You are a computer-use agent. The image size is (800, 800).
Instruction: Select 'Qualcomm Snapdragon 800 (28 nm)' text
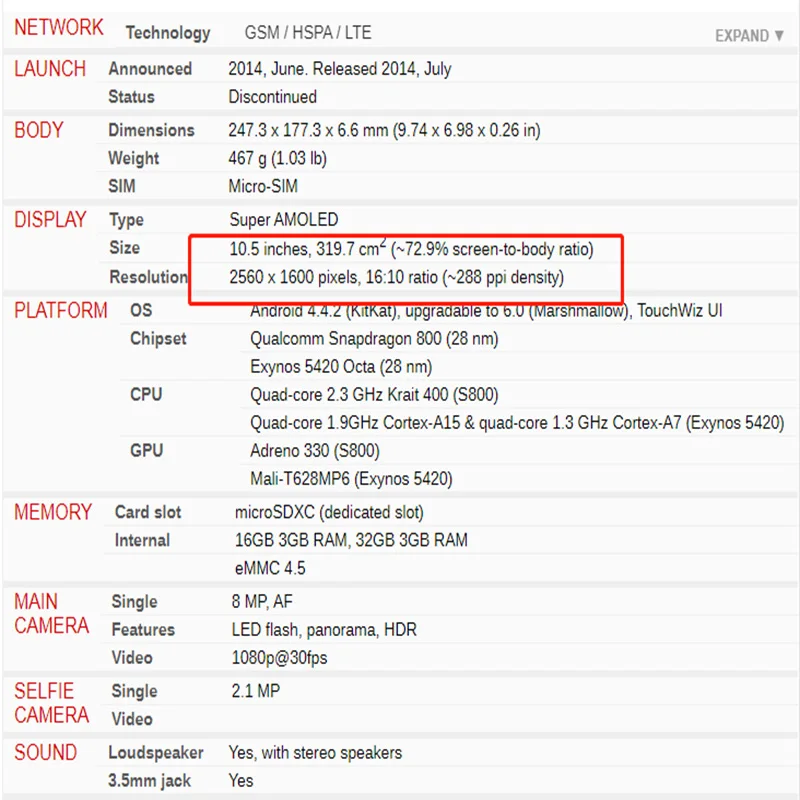pyautogui.click(x=374, y=339)
